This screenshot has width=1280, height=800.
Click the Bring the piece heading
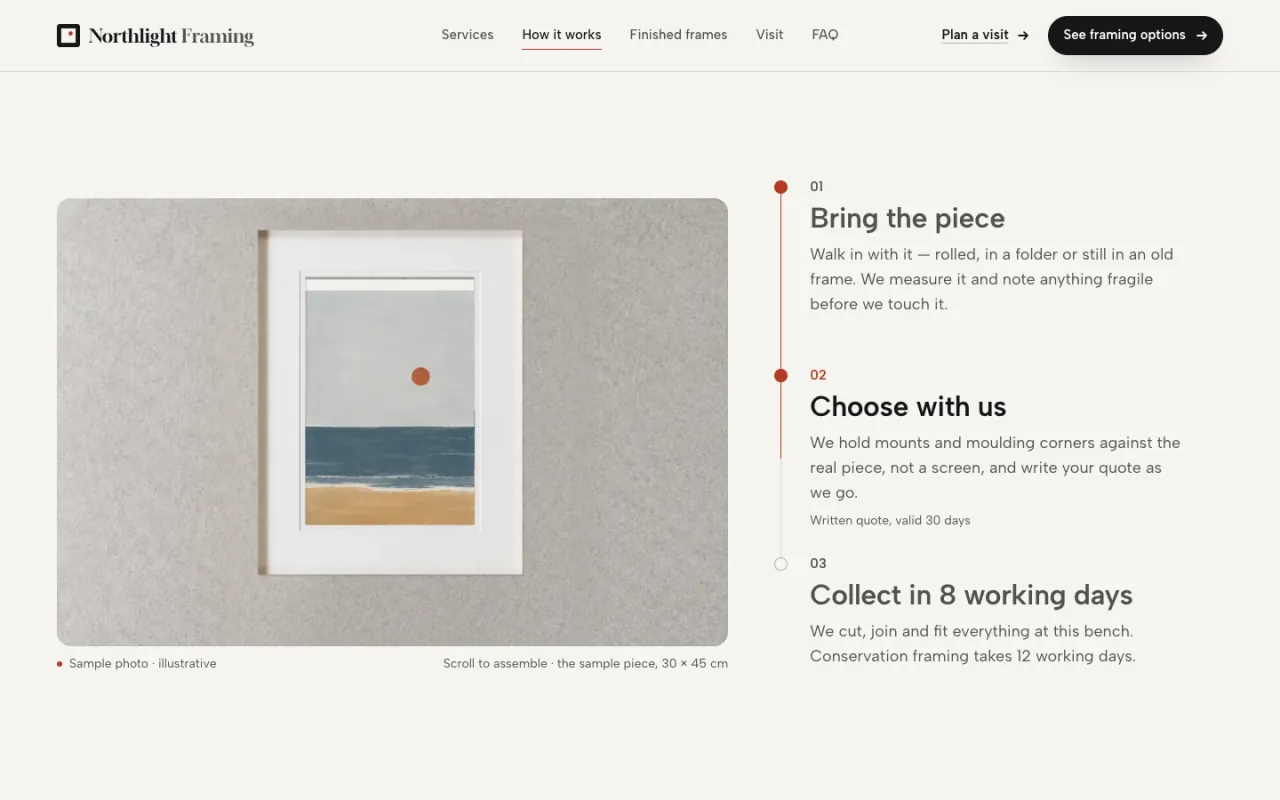click(x=907, y=218)
